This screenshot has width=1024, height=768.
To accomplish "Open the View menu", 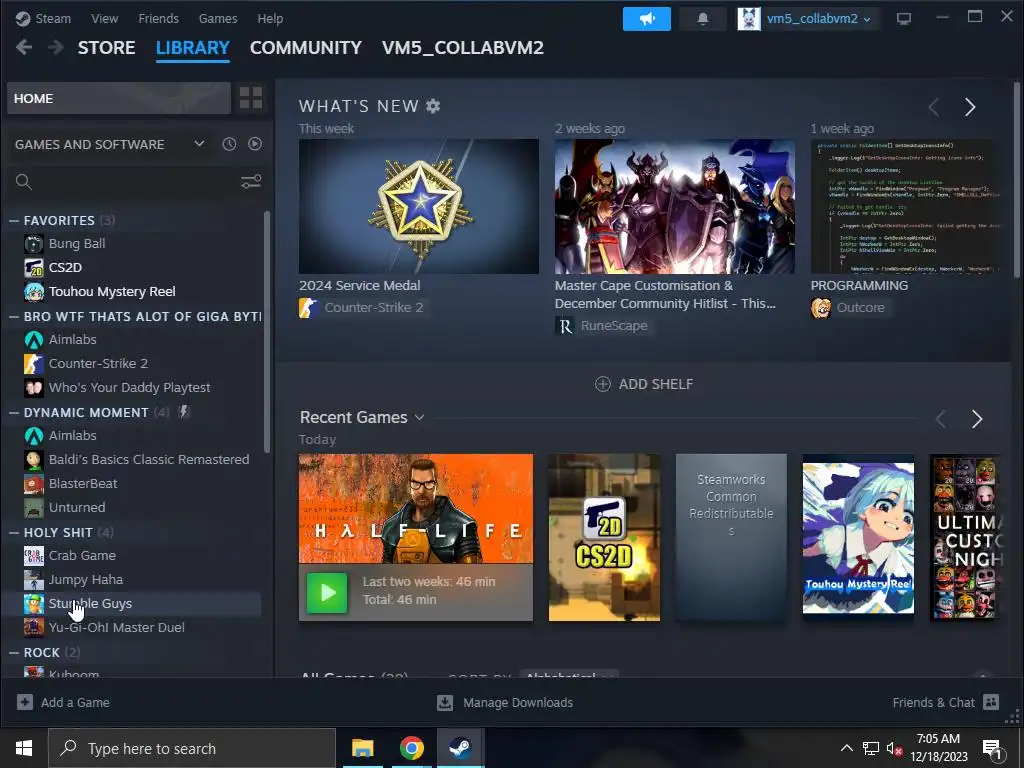I will click(104, 18).
